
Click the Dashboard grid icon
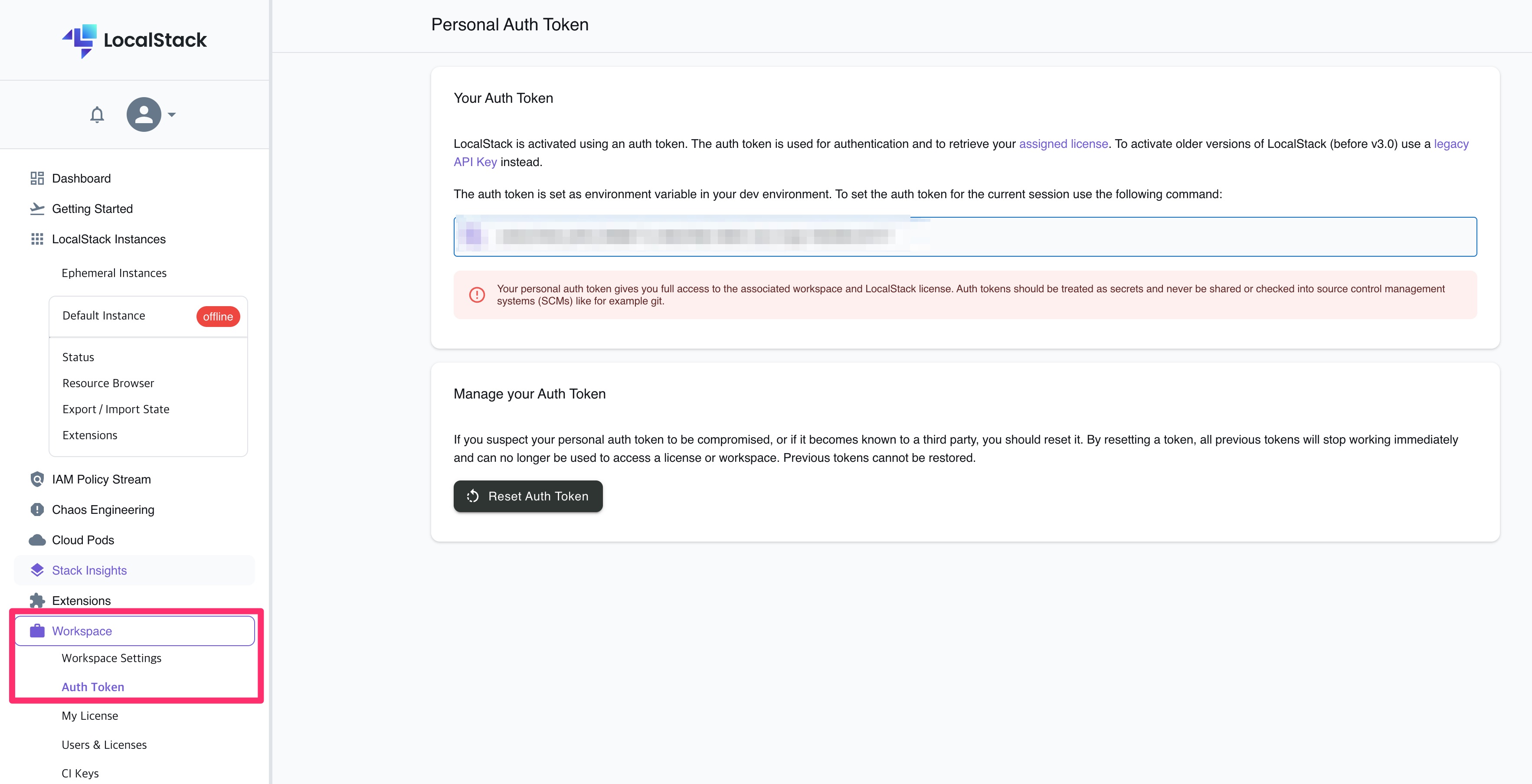[x=37, y=178]
